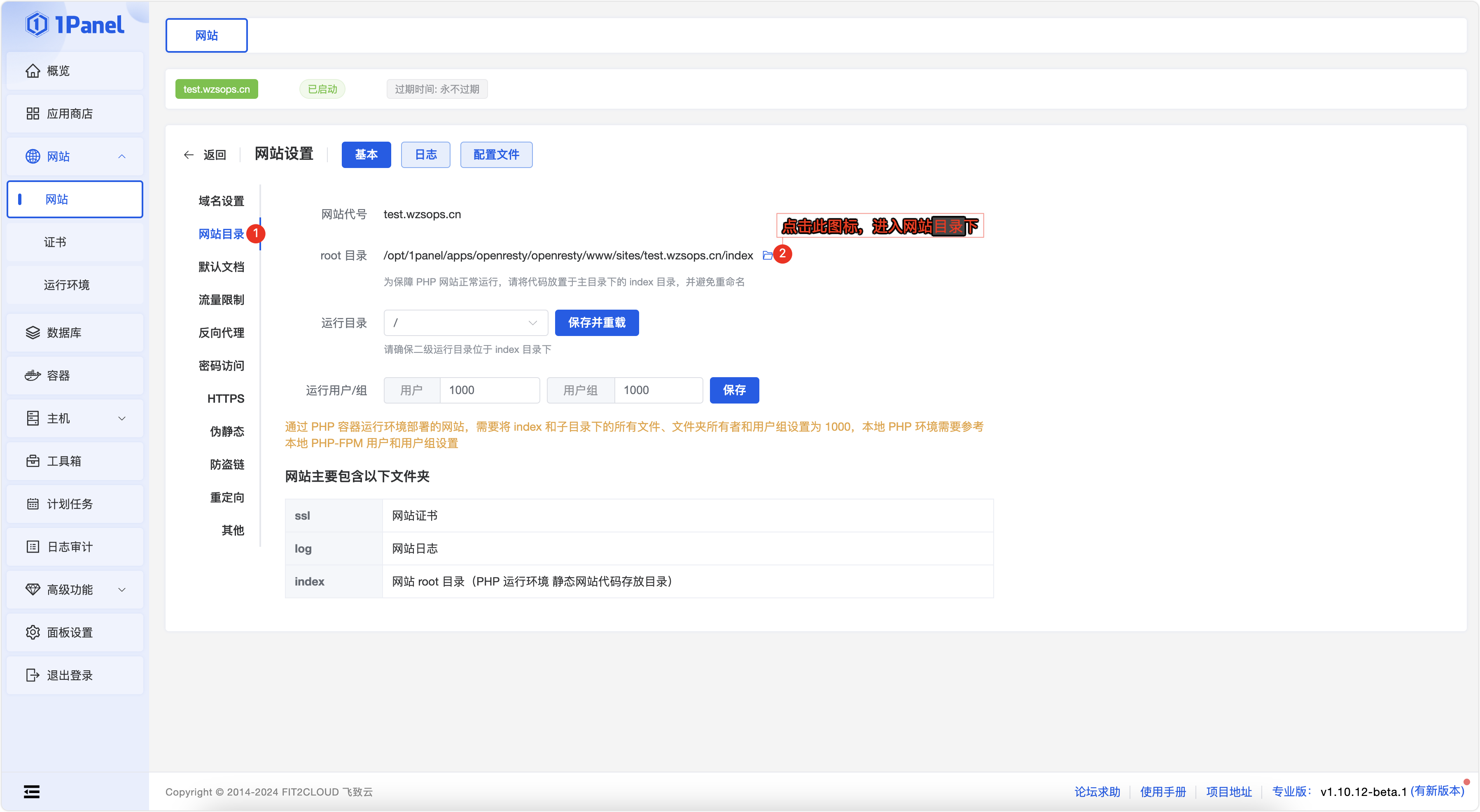Open 面板设置 gear icon in sidebar
The image size is (1480, 812).
pos(33,633)
